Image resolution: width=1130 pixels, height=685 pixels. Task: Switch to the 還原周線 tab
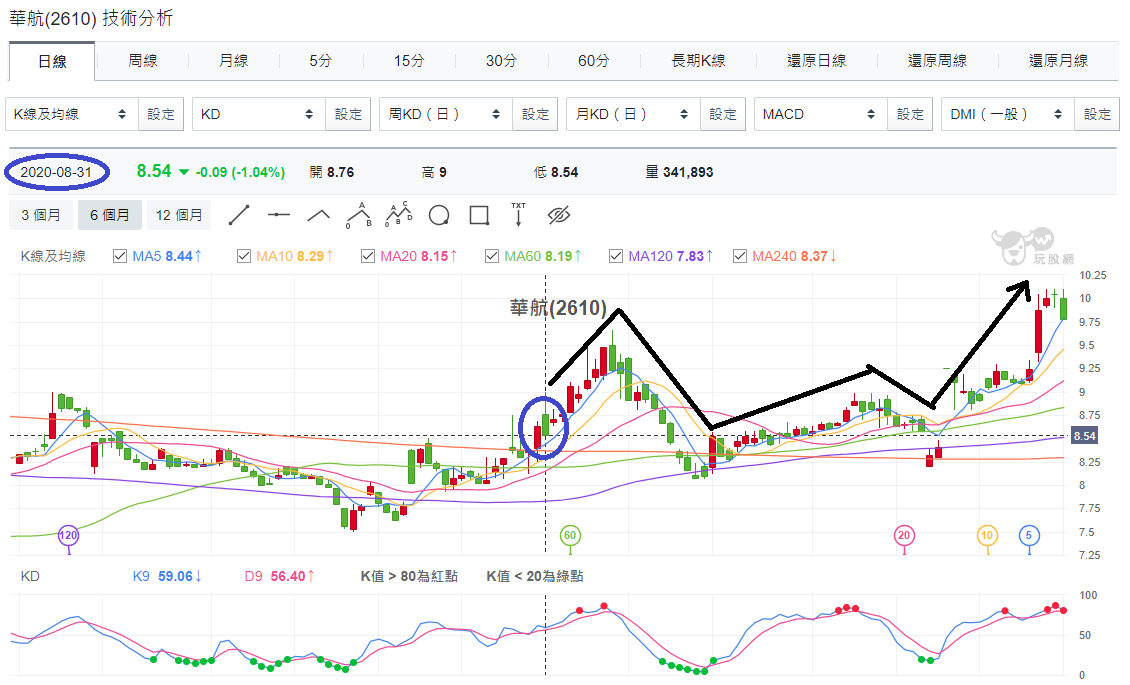[x=938, y=61]
